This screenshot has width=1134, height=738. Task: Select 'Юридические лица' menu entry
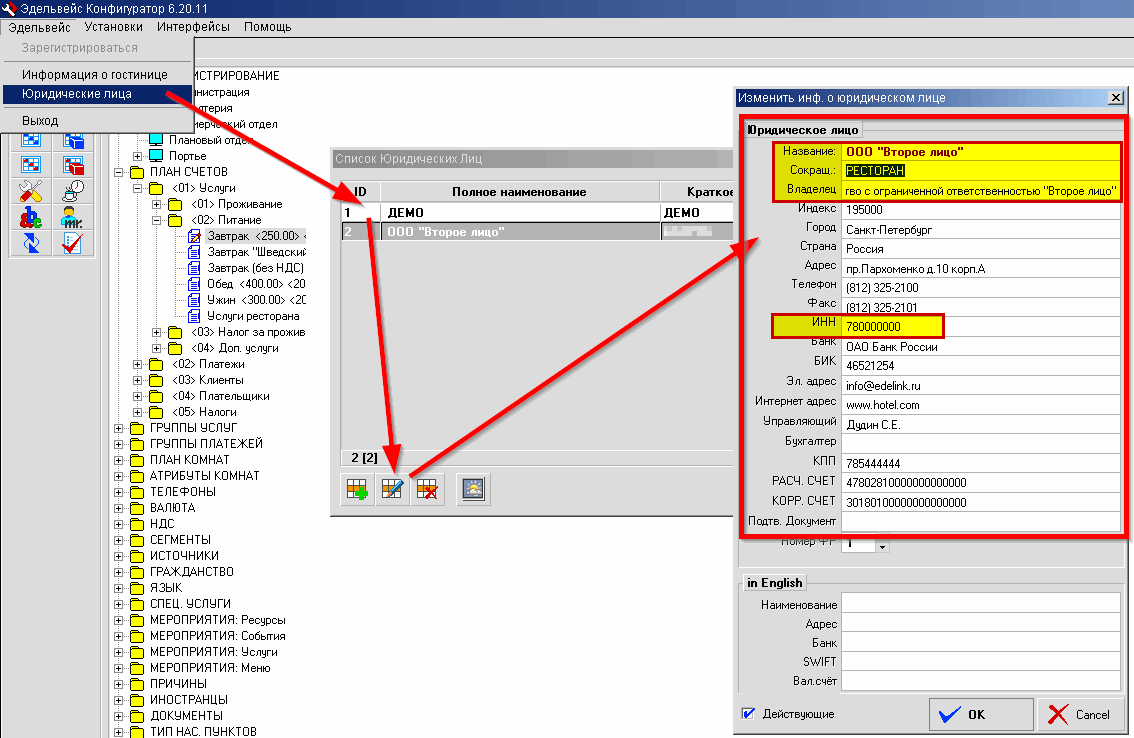[x=77, y=94]
